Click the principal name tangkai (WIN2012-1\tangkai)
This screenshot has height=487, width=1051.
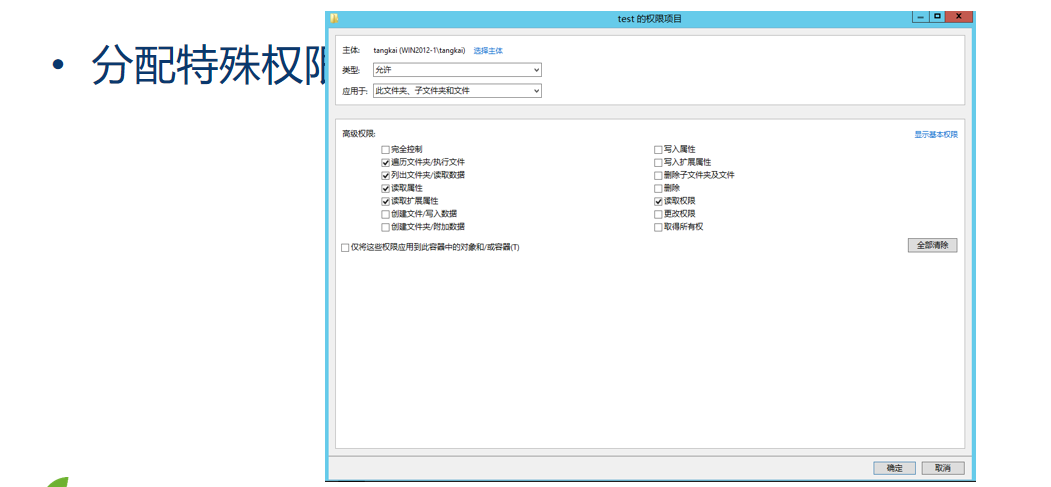[419, 50]
